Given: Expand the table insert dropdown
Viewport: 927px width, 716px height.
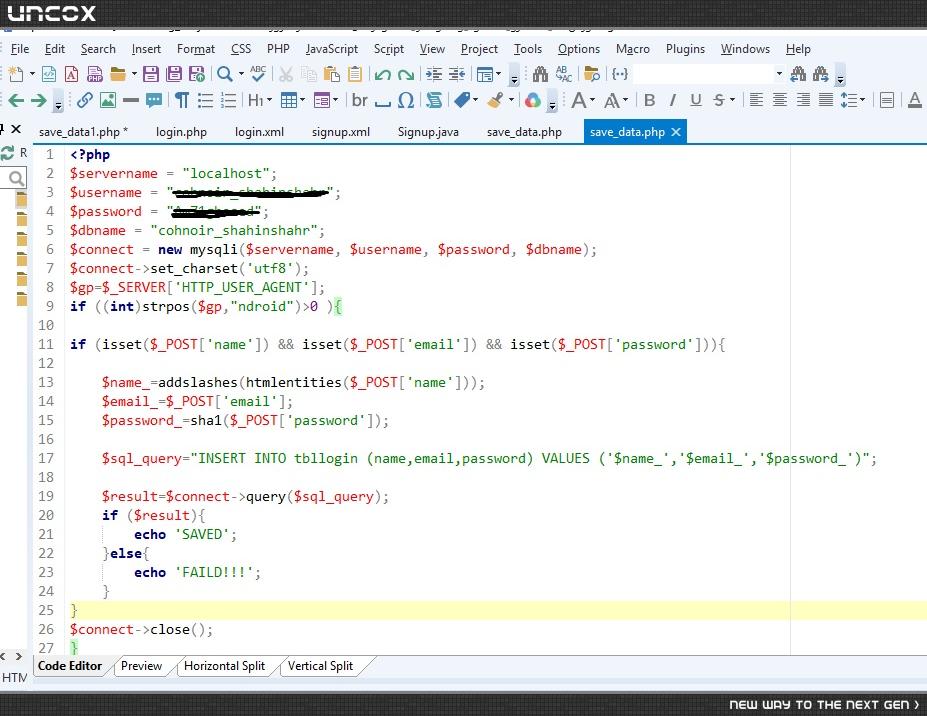Looking at the screenshot, I should click(x=303, y=100).
